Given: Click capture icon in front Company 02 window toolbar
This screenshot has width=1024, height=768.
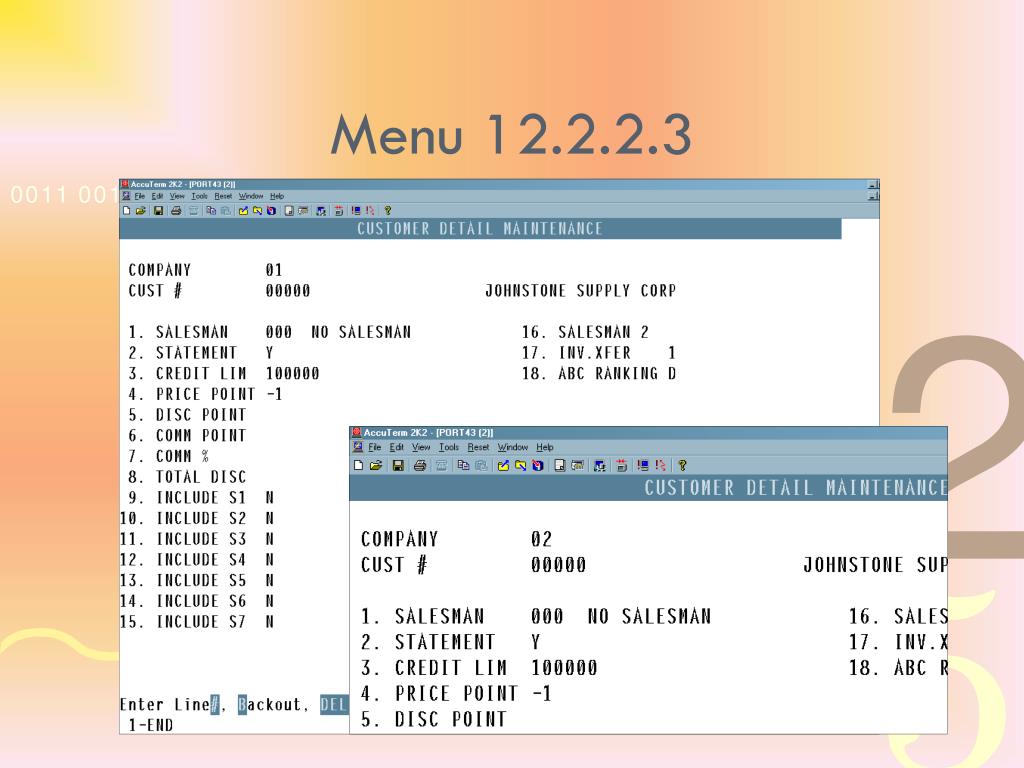Looking at the screenshot, I should 538,466.
